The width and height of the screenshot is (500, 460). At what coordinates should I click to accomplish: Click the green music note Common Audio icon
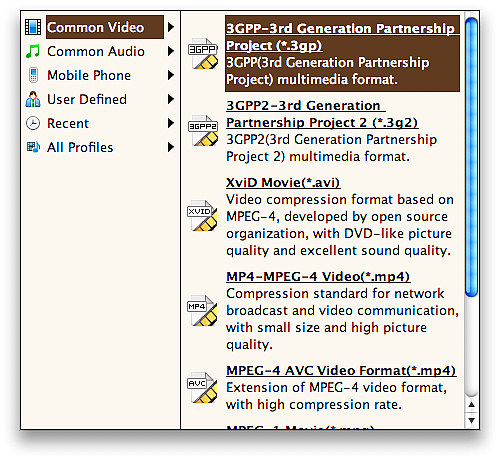[x=33, y=51]
